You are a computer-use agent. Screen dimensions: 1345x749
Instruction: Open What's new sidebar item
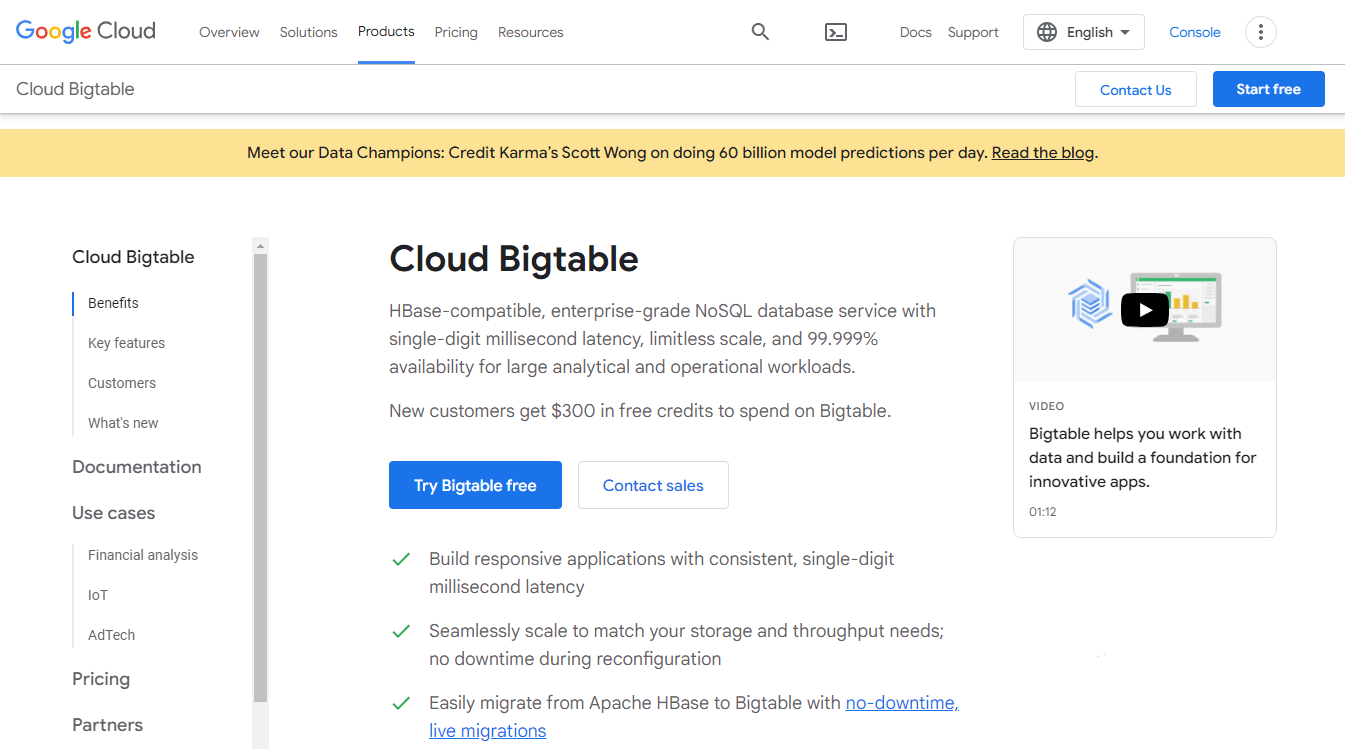[123, 423]
